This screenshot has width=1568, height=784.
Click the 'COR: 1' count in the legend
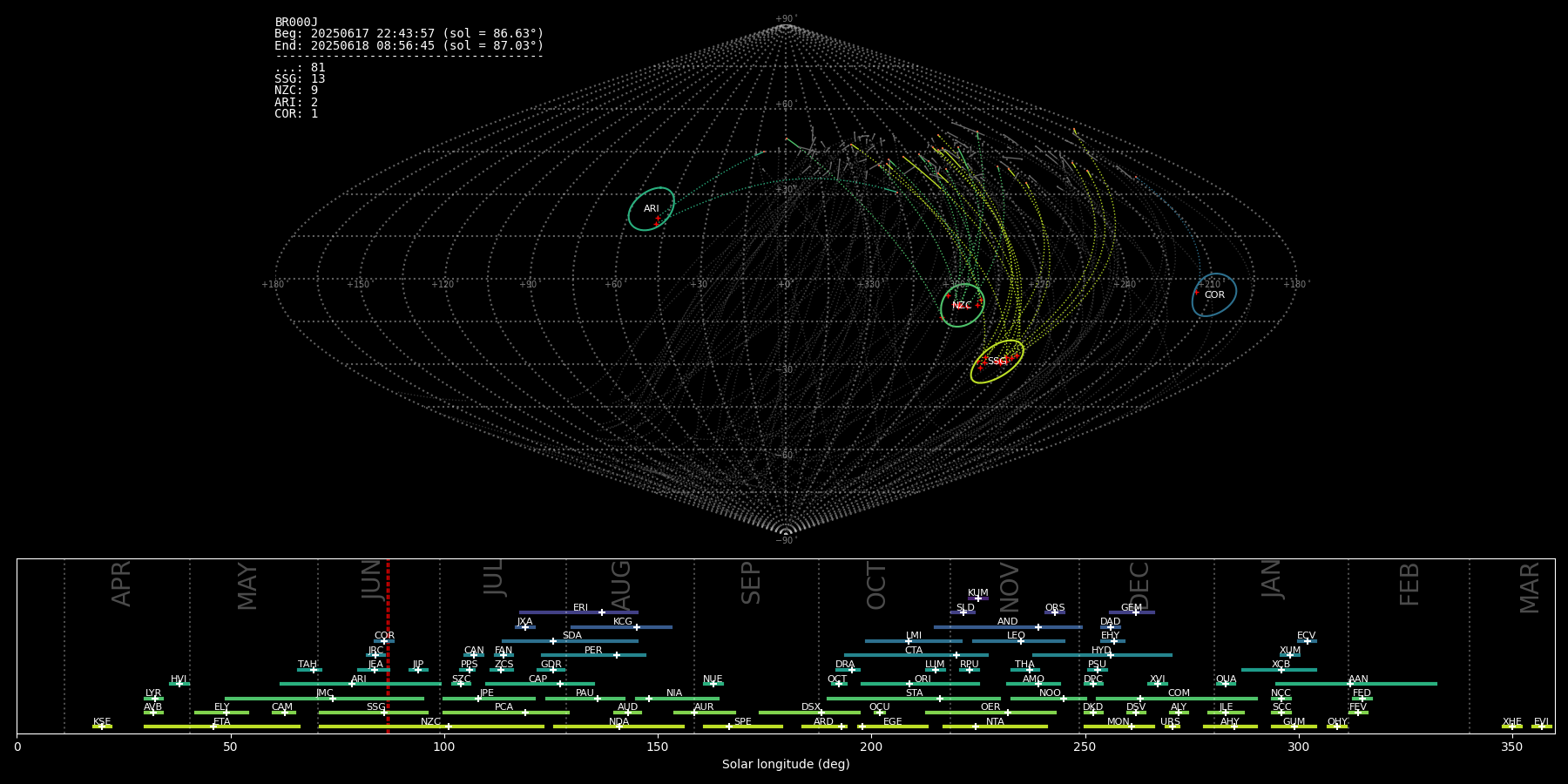[296, 114]
